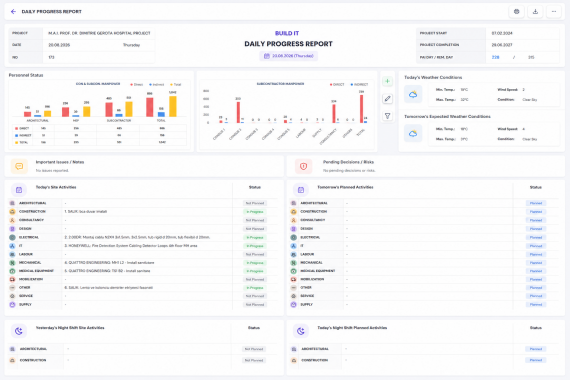Click Not Planned status for Labour today
Screen dimensions: 570x380
(x=255, y=255)
